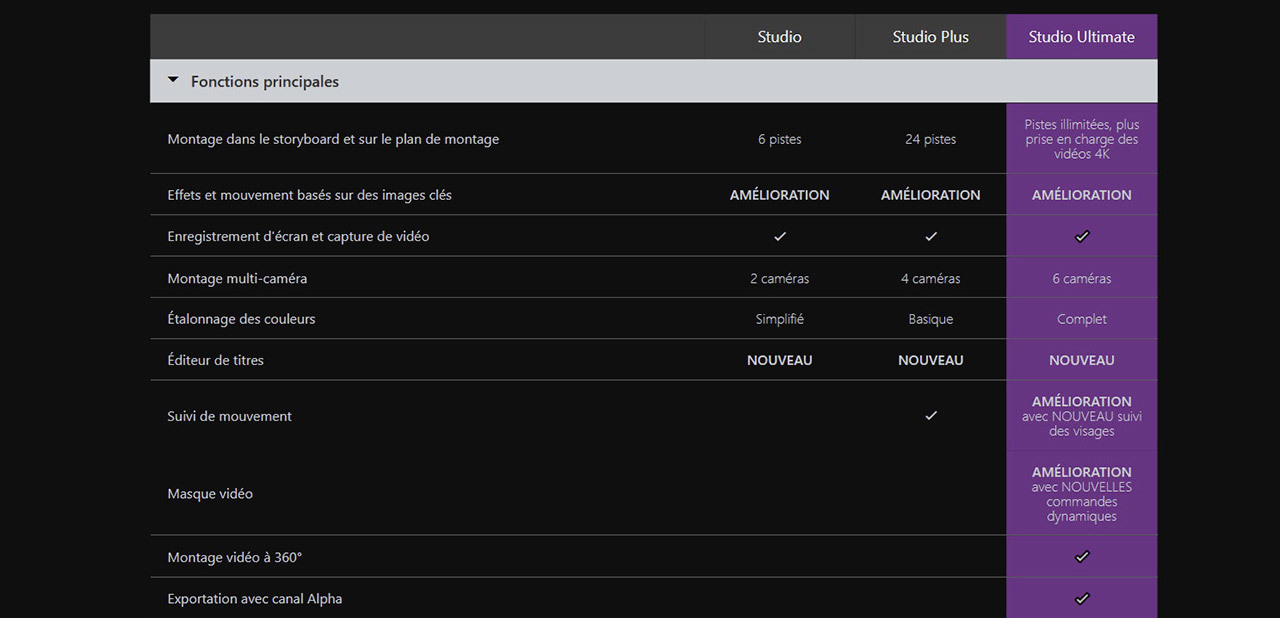
Task: Click the row label Enregistrement d'écran et capture
Action: pos(298,236)
